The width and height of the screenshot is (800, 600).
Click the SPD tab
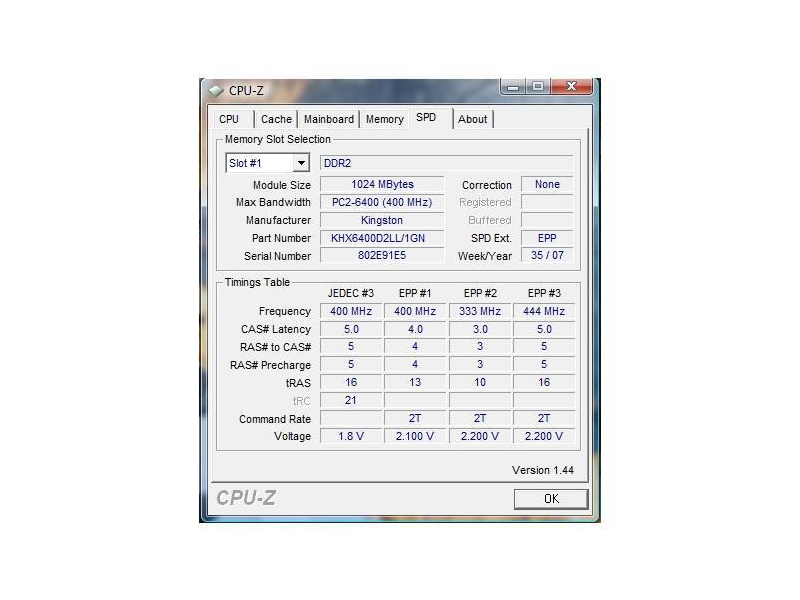(x=429, y=118)
